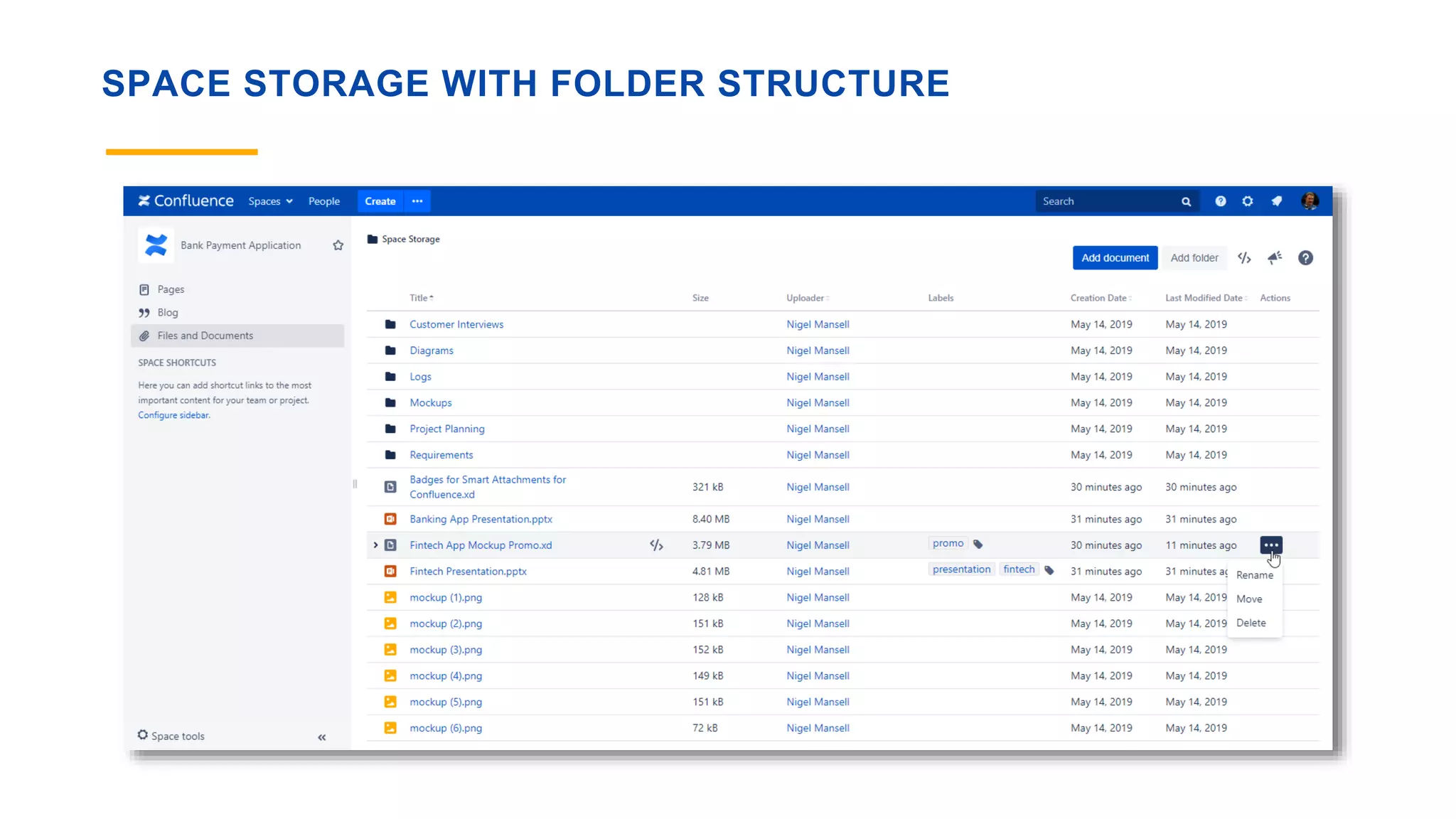Click the tag icon beside fintech label
The image size is (1456, 819).
coord(1049,570)
